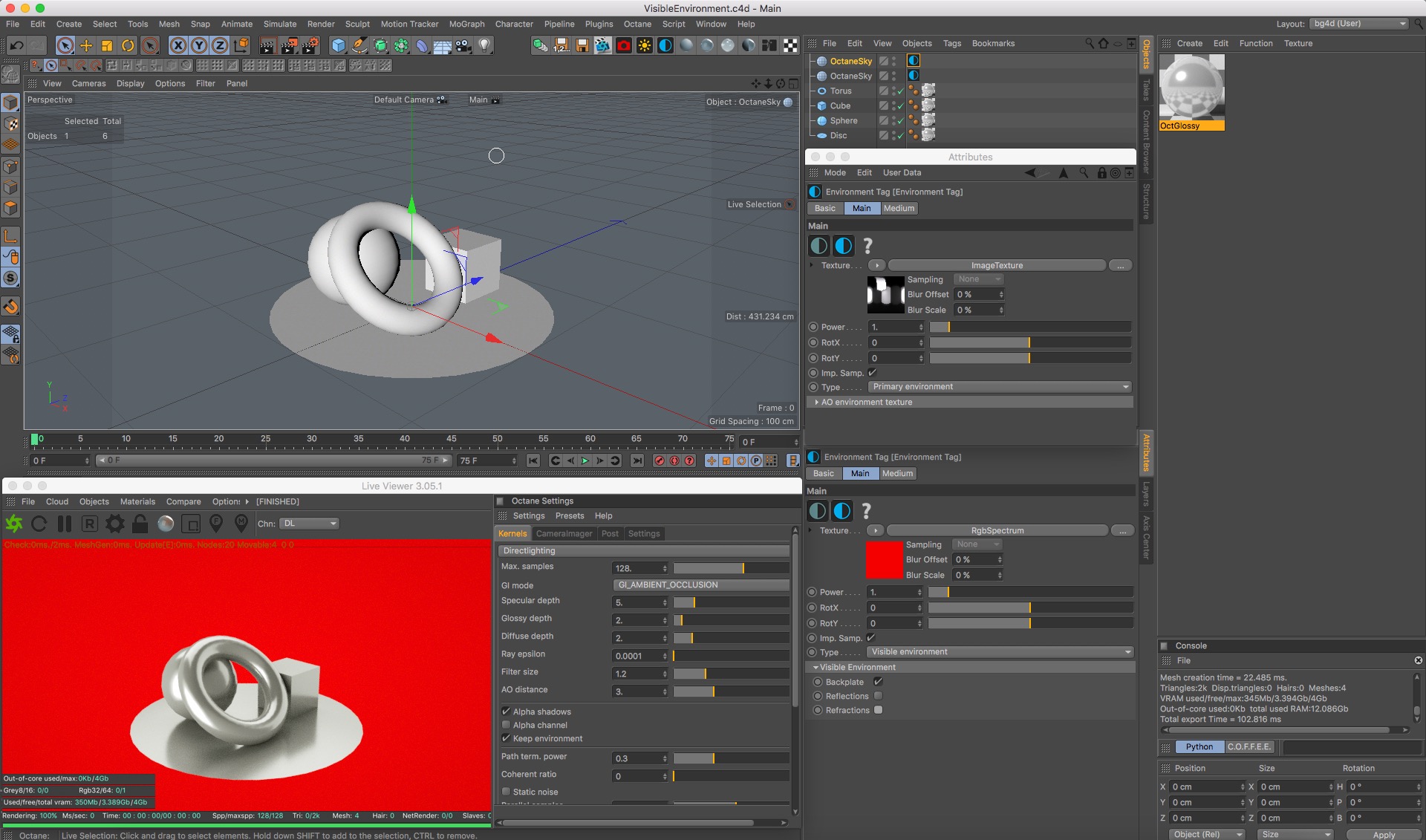Uncheck the Keep environment option
The width and height of the screenshot is (1426, 840).
(x=506, y=738)
